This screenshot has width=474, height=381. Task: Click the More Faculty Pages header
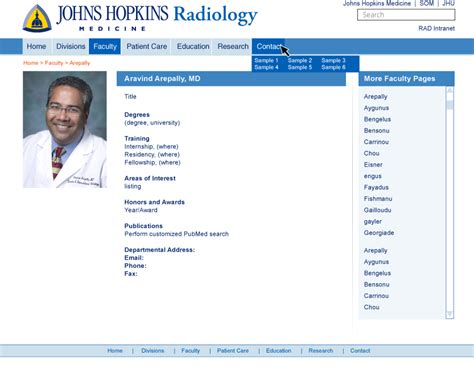(406, 79)
